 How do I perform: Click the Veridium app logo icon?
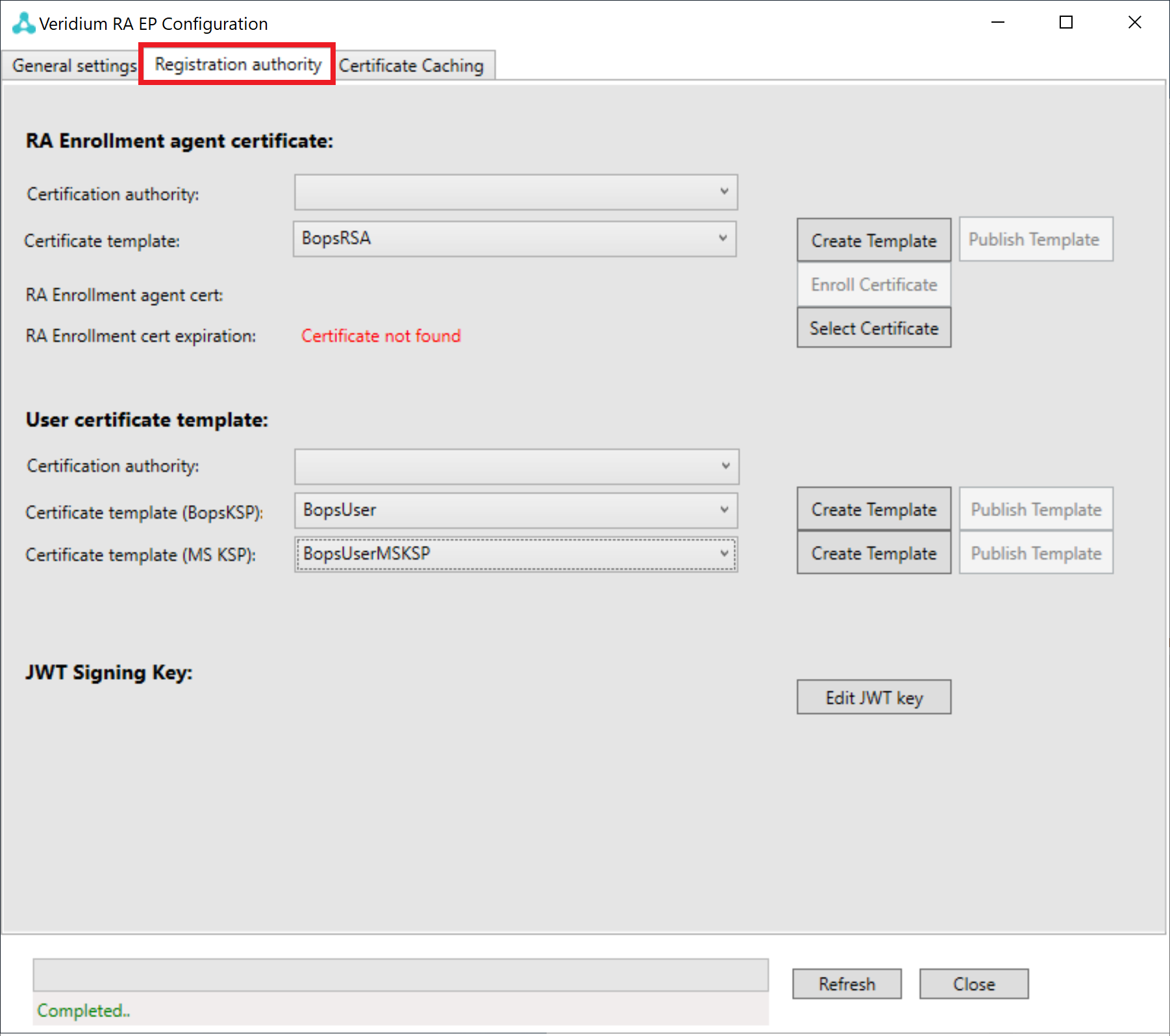point(23,23)
